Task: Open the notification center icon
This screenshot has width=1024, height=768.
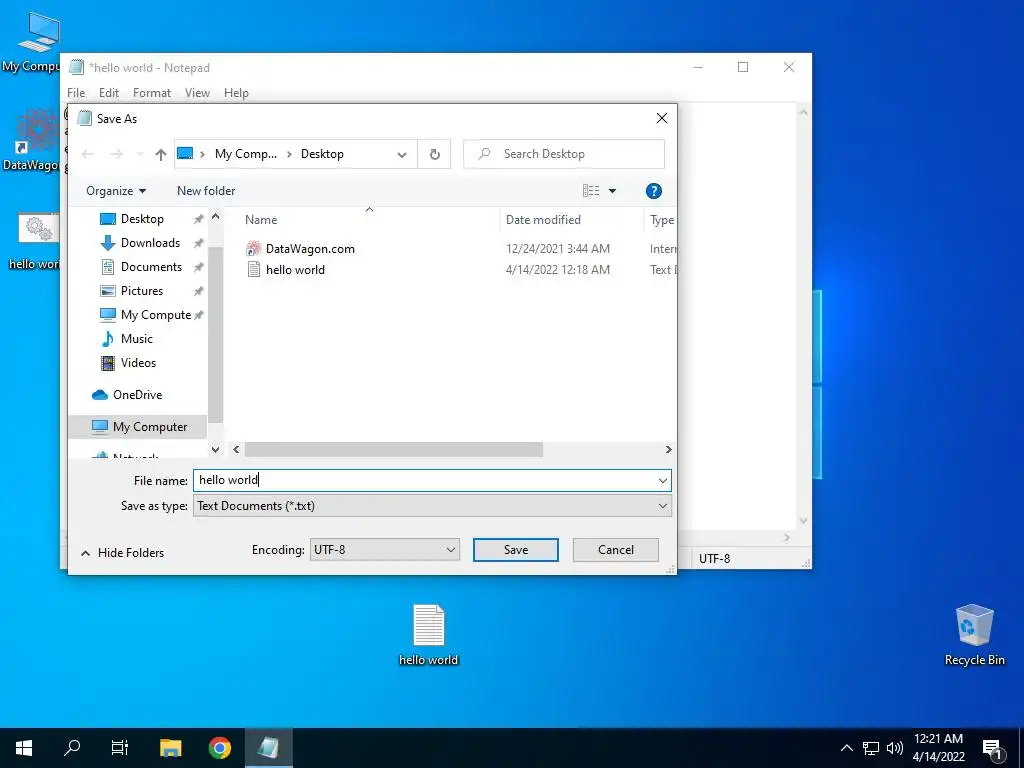Action: pos(993,749)
